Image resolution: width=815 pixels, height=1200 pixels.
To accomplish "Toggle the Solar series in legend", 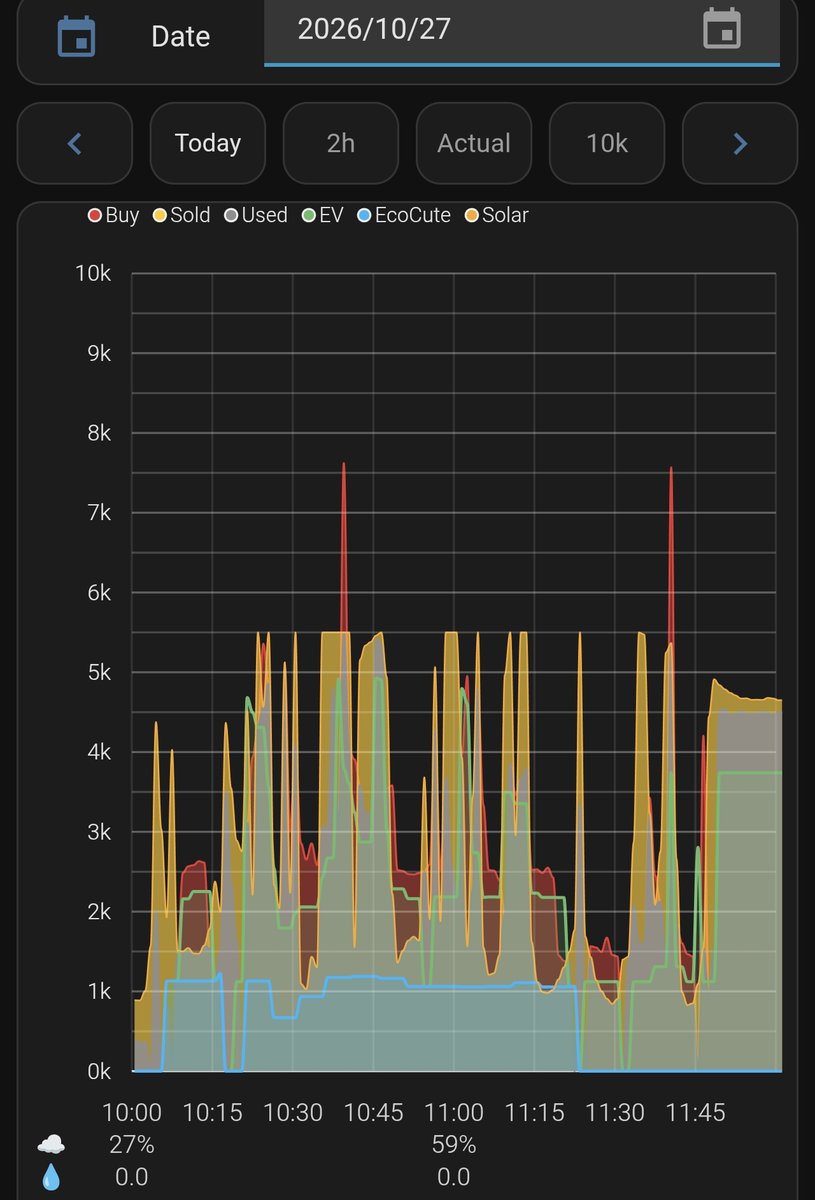I will (497, 215).
